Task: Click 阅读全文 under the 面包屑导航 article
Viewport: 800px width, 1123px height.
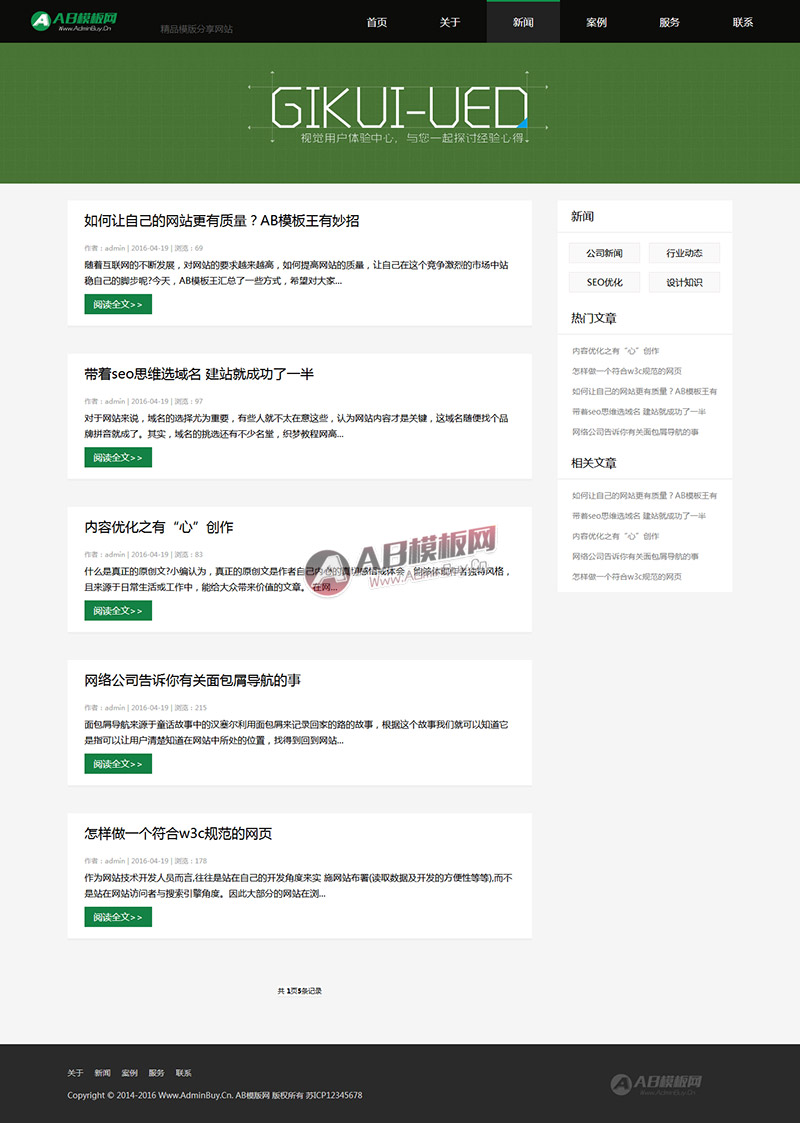Action: tap(118, 763)
